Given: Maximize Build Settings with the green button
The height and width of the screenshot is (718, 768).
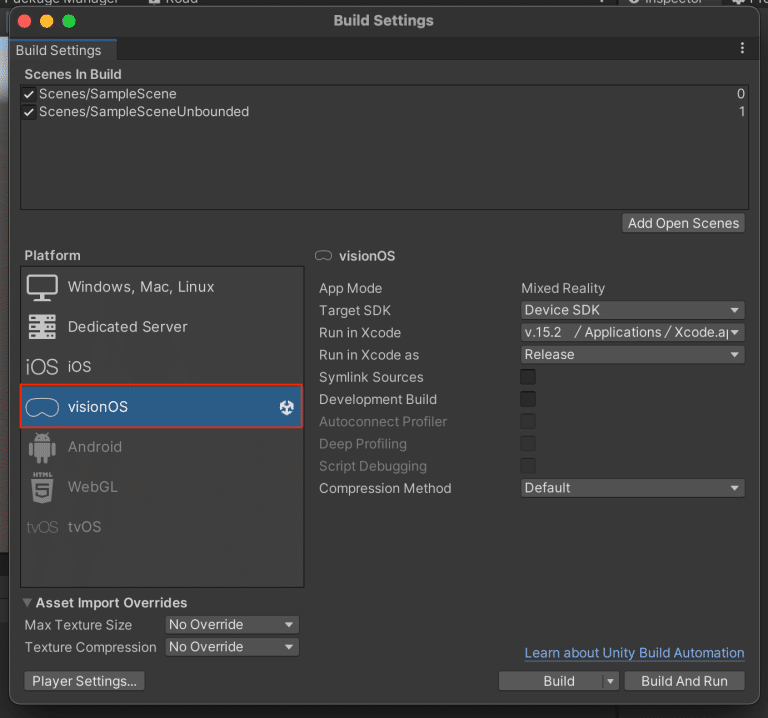Looking at the screenshot, I should (x=69, y=21).
